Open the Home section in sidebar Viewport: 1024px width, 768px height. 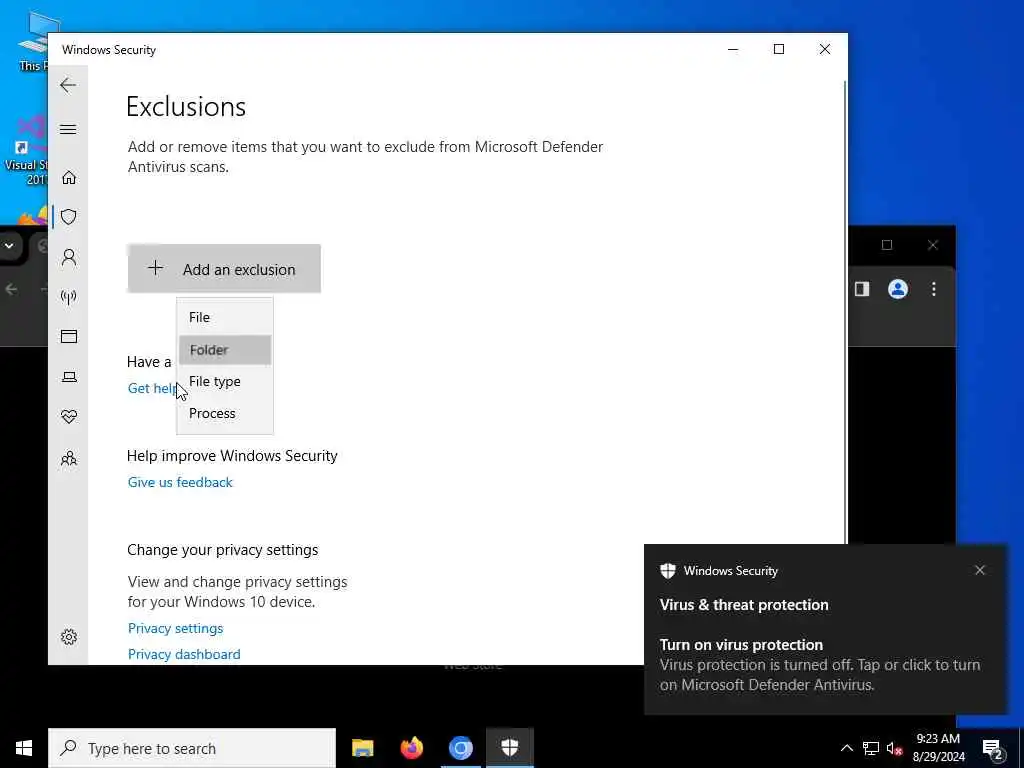69,177
